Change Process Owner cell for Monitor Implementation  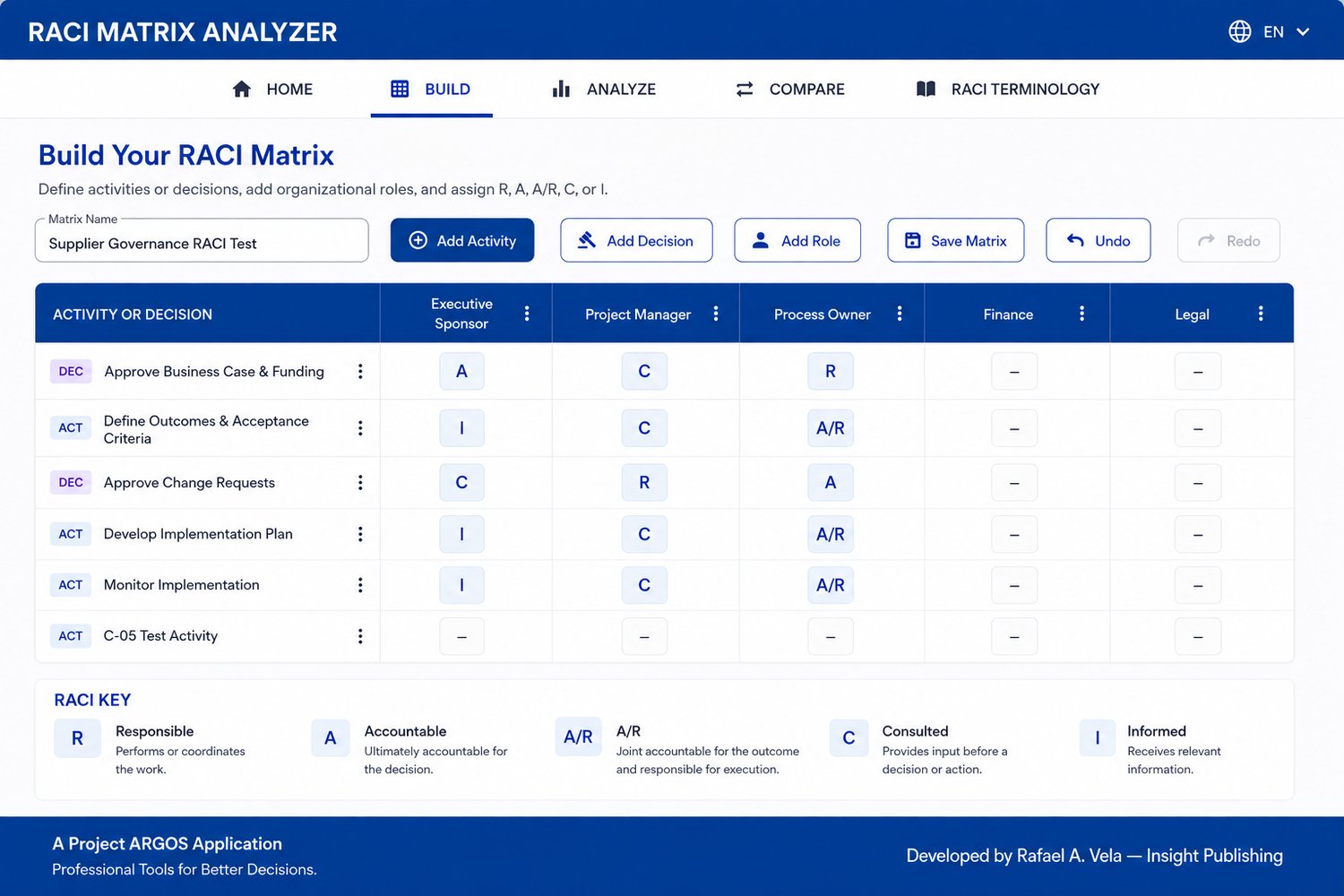tap(831, 585)
